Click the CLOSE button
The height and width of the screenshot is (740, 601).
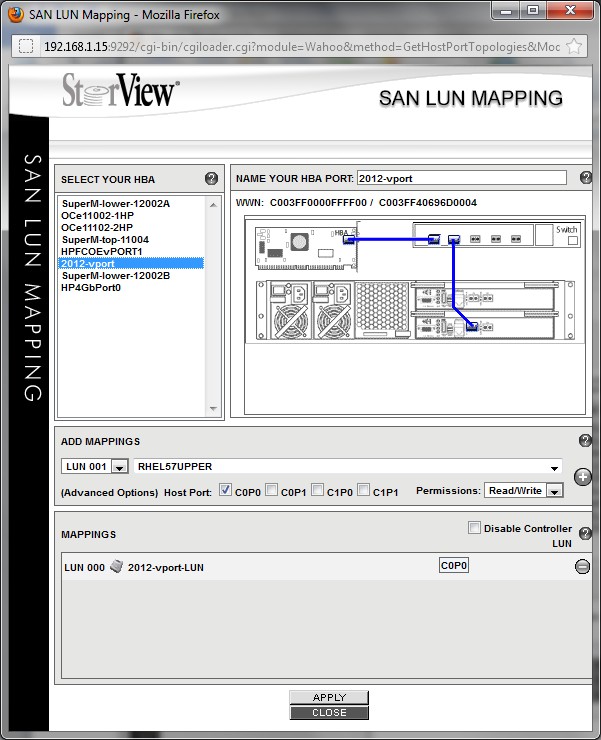pyautogui.click(x=329, y=713)
